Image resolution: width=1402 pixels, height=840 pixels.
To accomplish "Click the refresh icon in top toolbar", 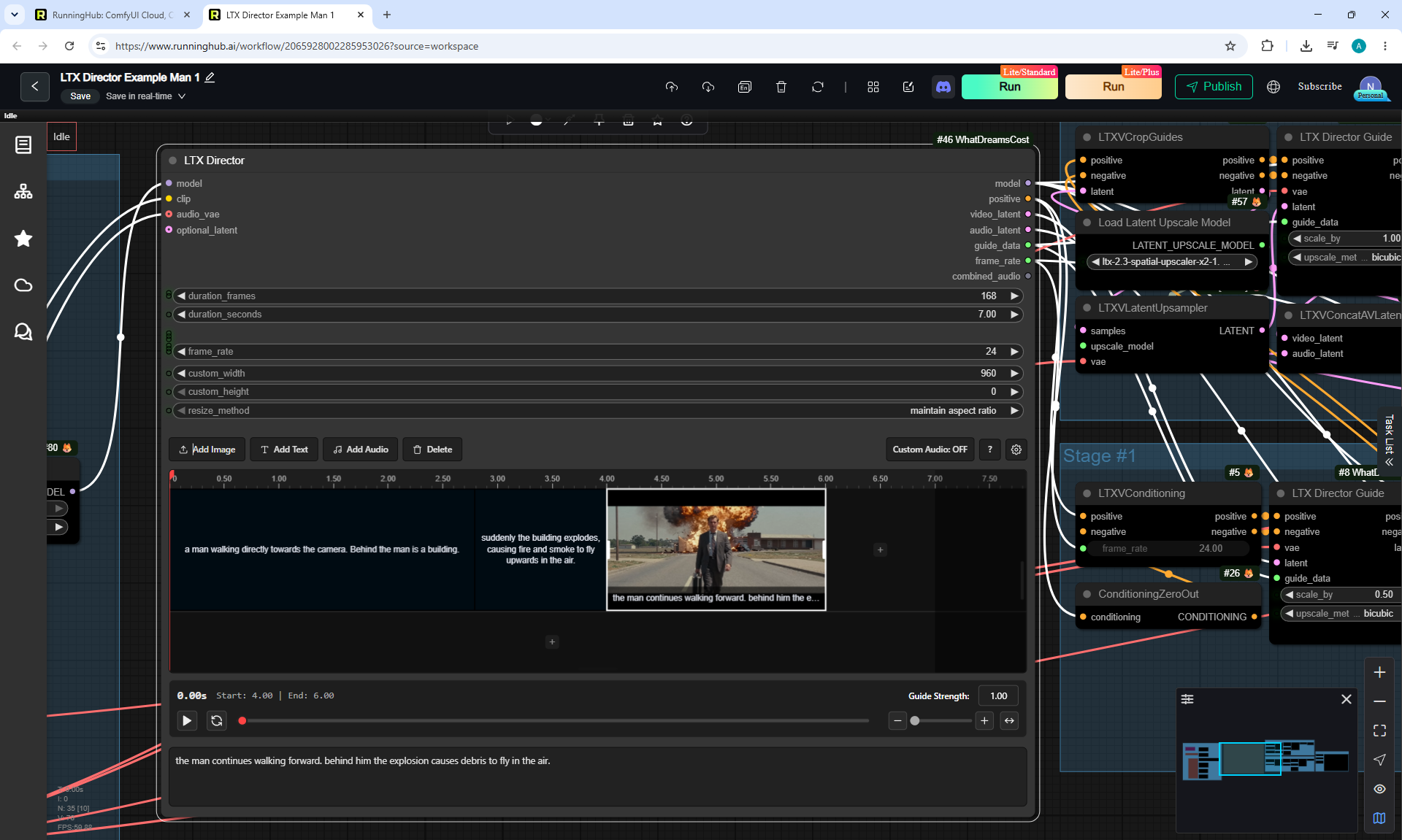I will (x=818, y=87).
